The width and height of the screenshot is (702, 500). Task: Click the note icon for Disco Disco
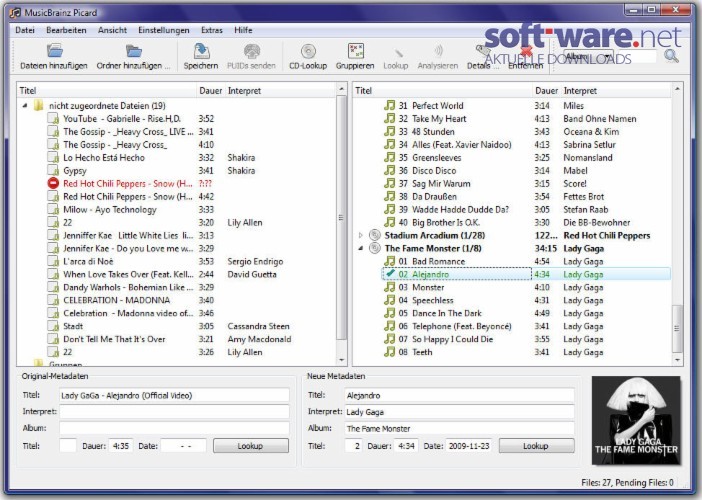[390, 170]
